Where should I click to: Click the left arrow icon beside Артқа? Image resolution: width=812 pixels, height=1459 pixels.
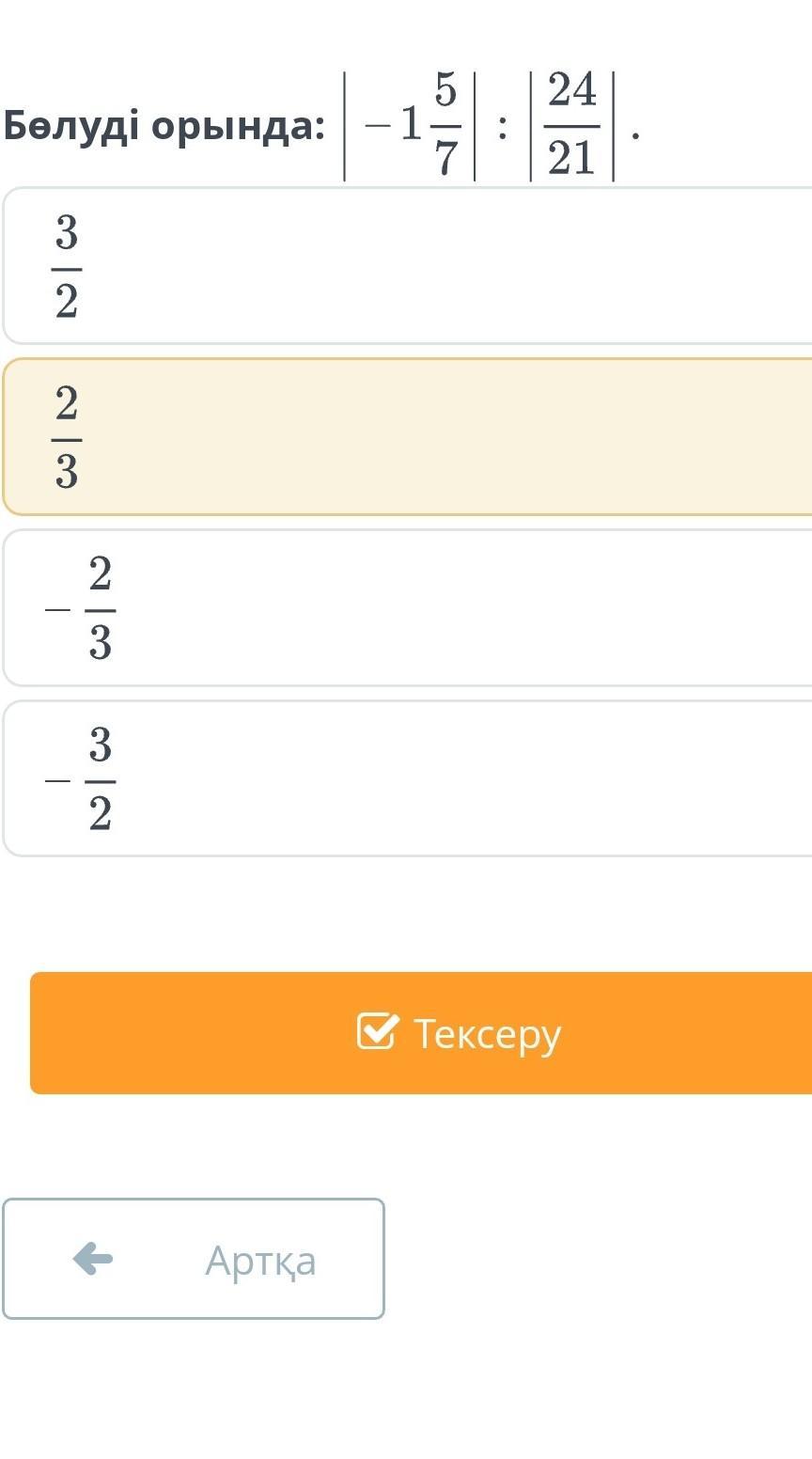click(x=93, y=1258)
